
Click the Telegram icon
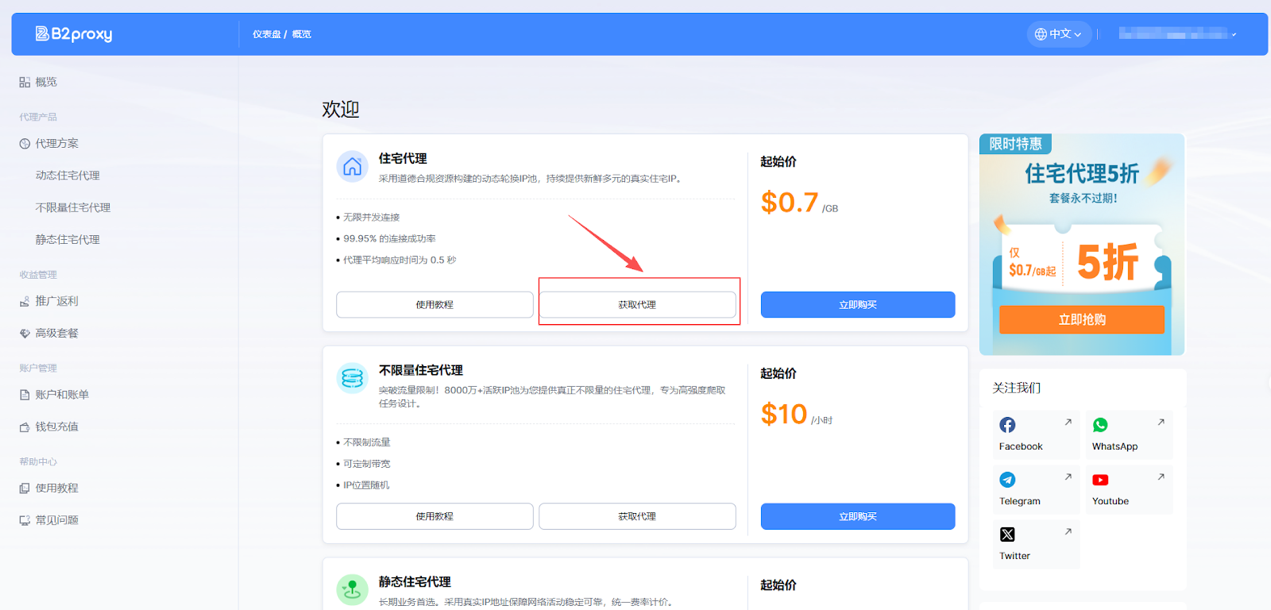click(1007, 480)
